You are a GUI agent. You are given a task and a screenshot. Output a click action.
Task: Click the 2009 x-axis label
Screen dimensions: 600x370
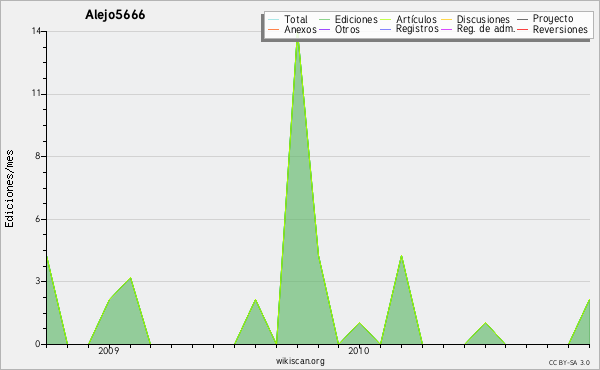(x=109, y=351)
